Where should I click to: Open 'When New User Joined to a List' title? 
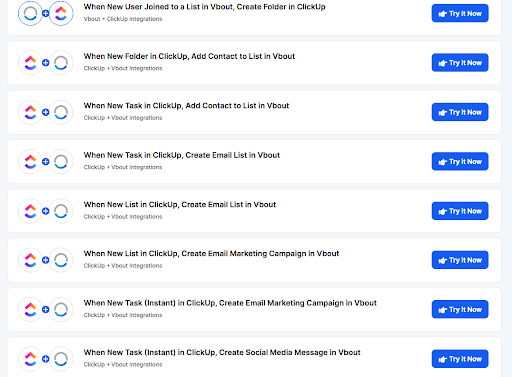click(204, 7)
